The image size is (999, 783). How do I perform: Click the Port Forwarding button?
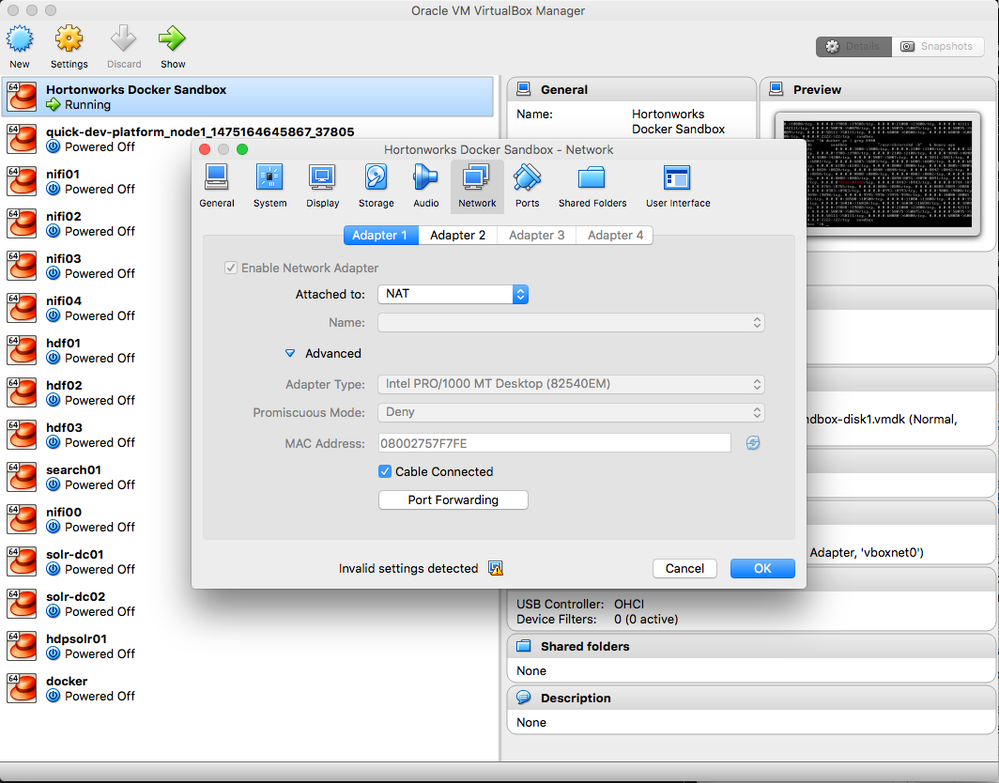click(x=452, y=499)
